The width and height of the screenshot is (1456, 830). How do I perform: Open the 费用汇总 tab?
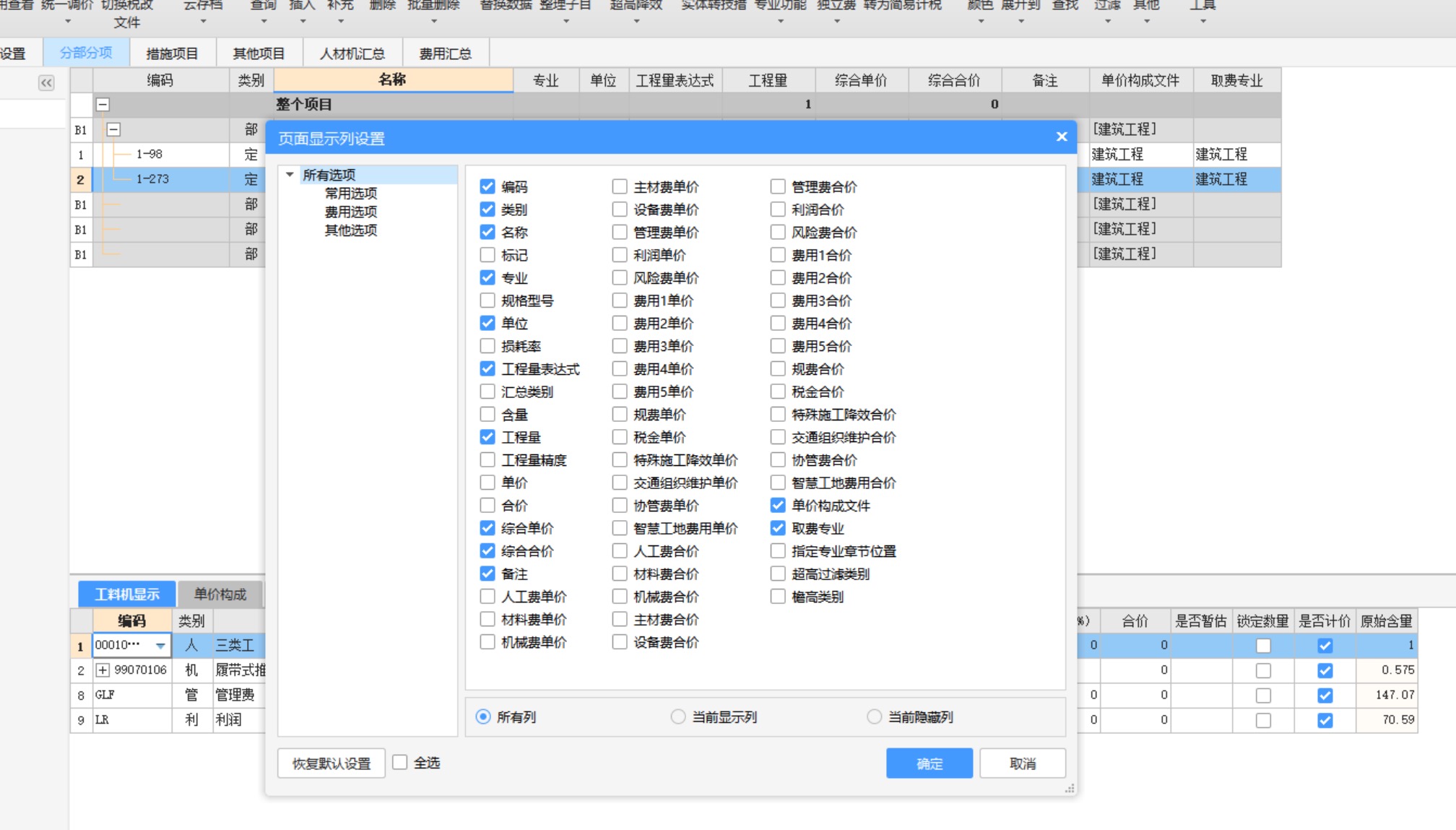[x=446, y=53]
